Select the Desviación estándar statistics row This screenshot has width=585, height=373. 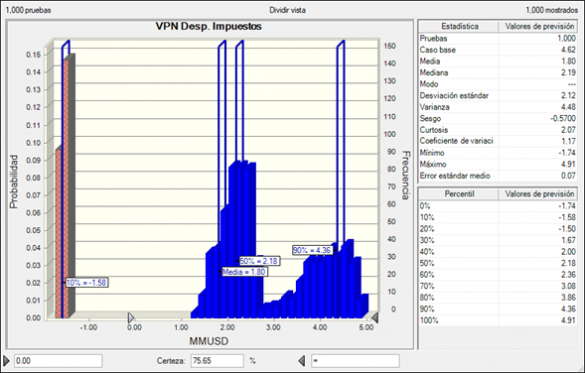click(x=498, y=95)
